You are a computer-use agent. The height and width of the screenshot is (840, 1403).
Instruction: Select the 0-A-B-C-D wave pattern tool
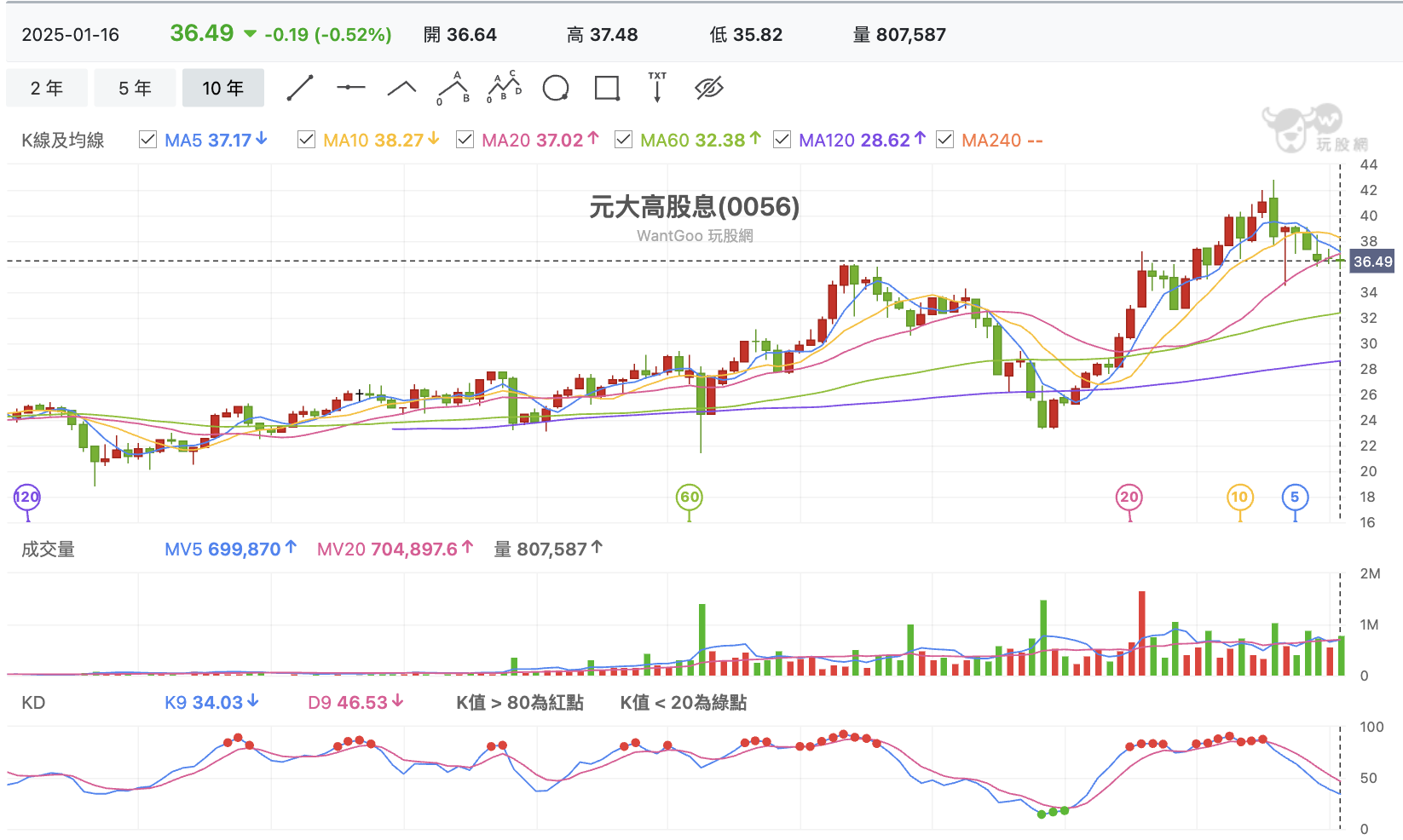point(504,88)
